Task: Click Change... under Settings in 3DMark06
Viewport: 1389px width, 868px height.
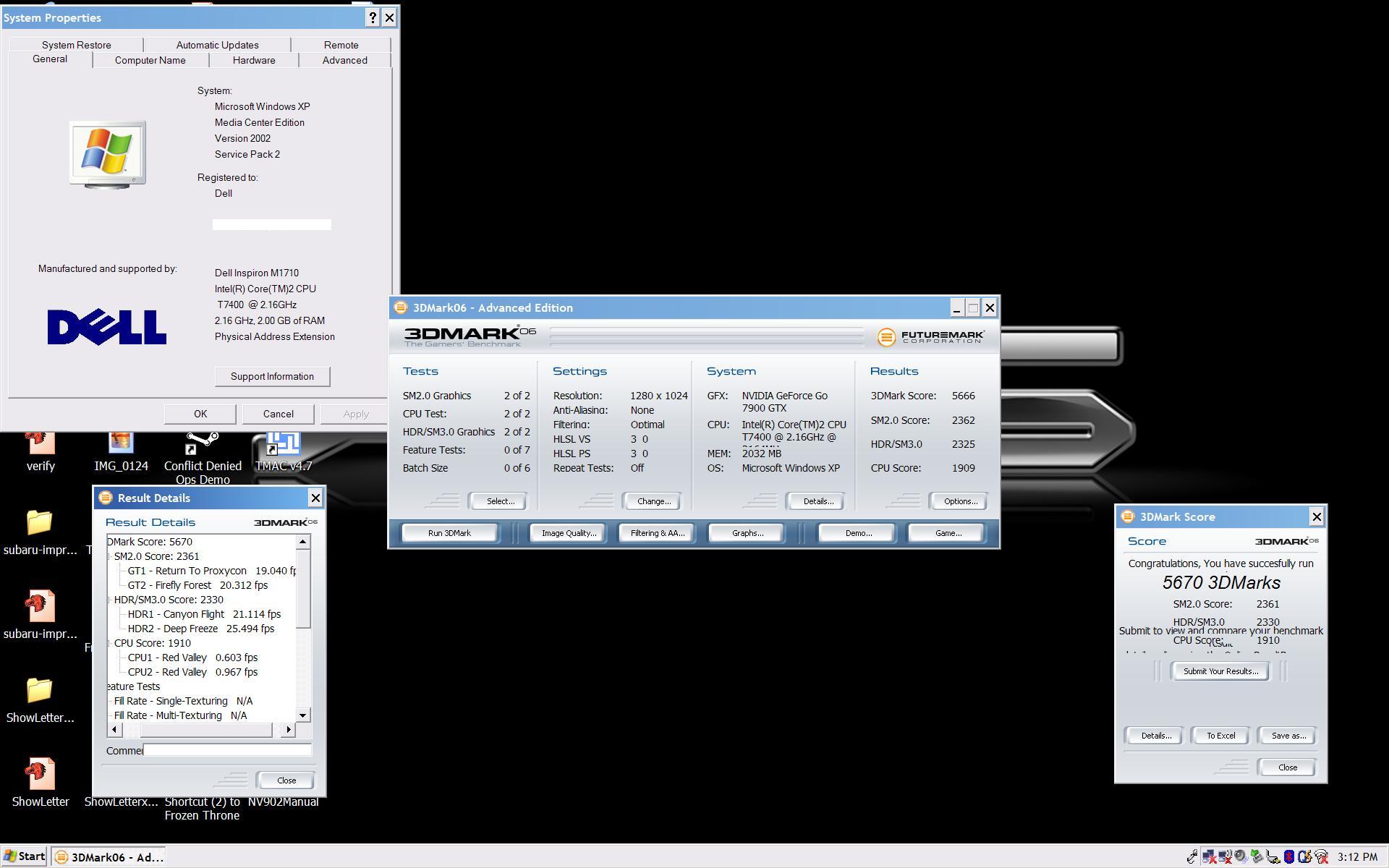Action: [x=653, y=501]
